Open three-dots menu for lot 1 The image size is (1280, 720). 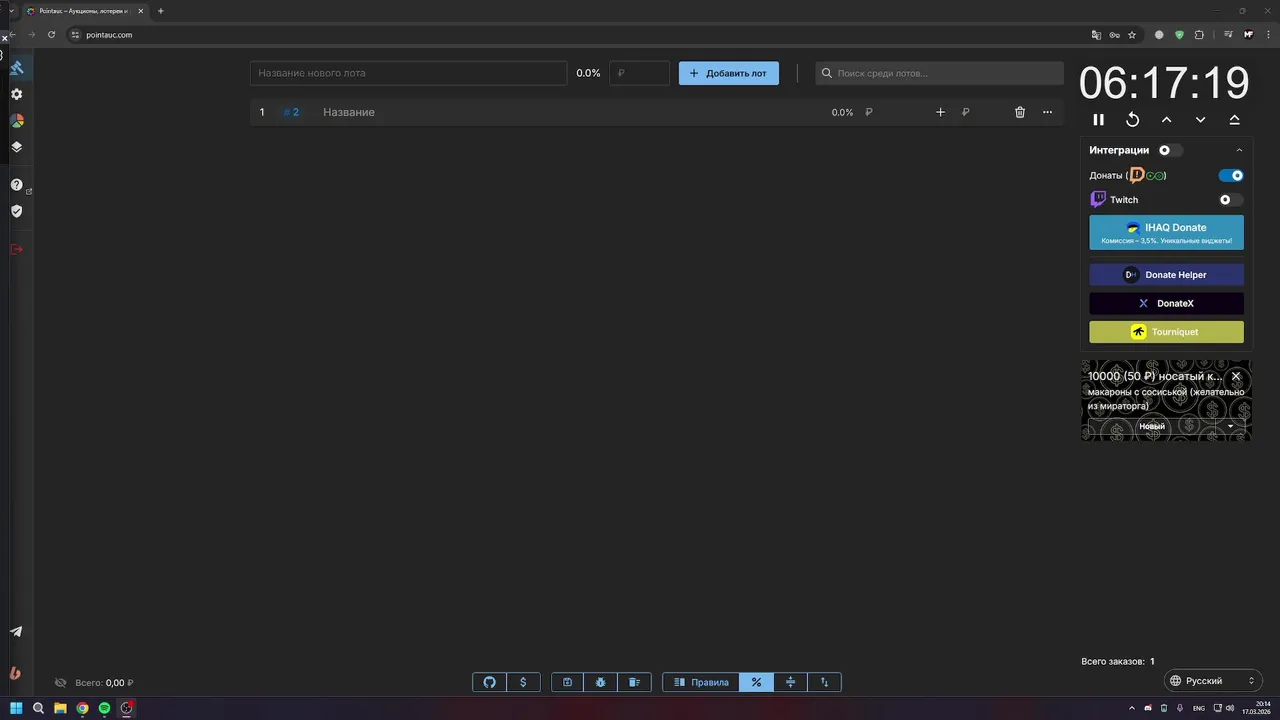1047,112
